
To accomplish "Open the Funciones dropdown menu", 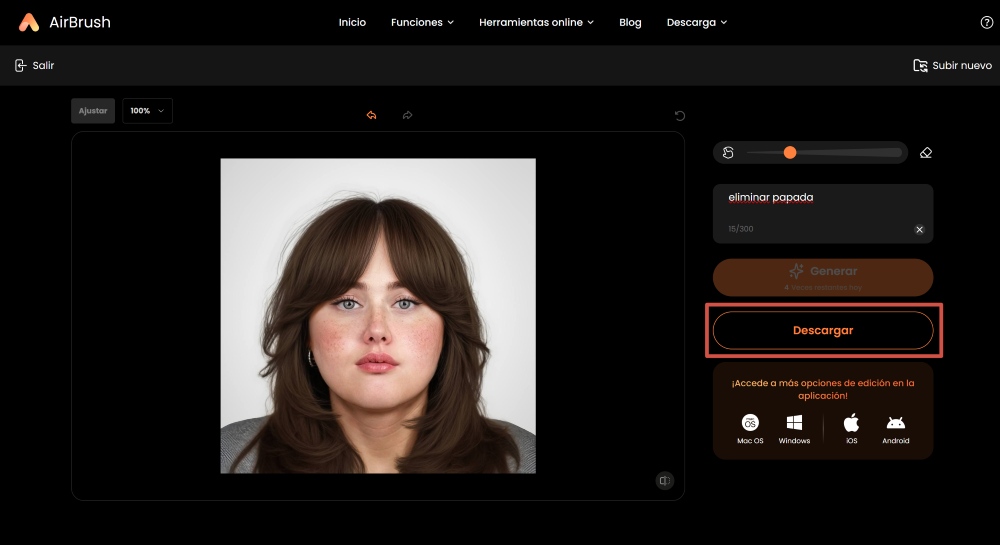I will point(422,22).
